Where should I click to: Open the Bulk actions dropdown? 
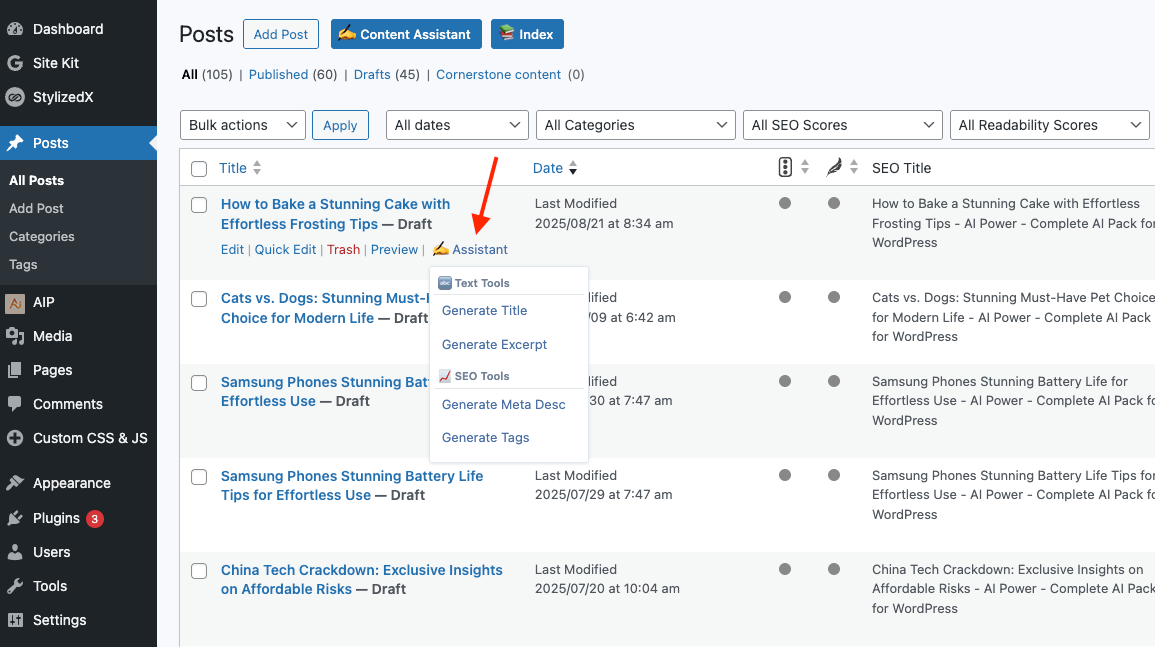(242, 125)
